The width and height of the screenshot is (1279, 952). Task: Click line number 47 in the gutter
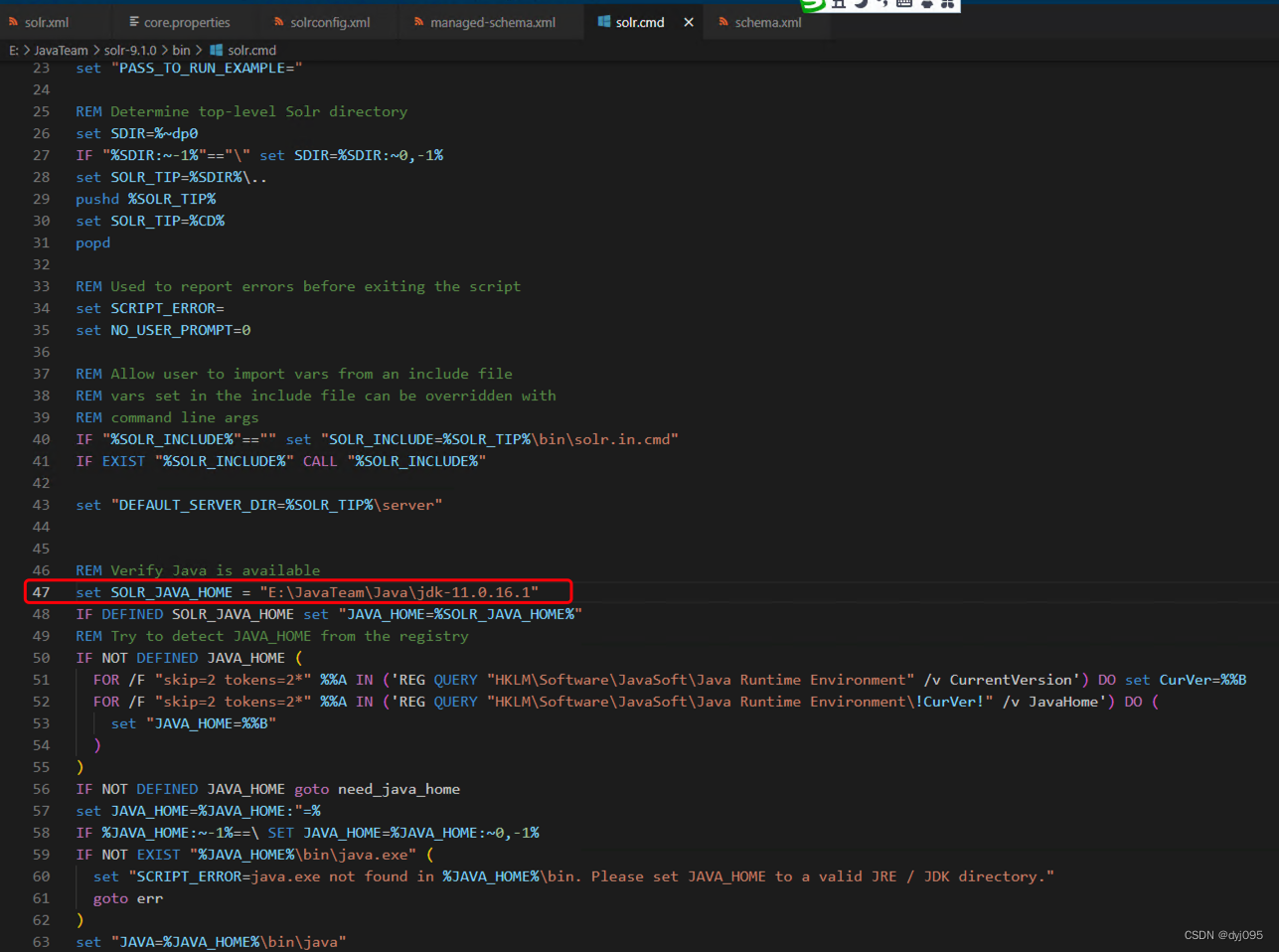pyautogui.click(x=41, y=592)
